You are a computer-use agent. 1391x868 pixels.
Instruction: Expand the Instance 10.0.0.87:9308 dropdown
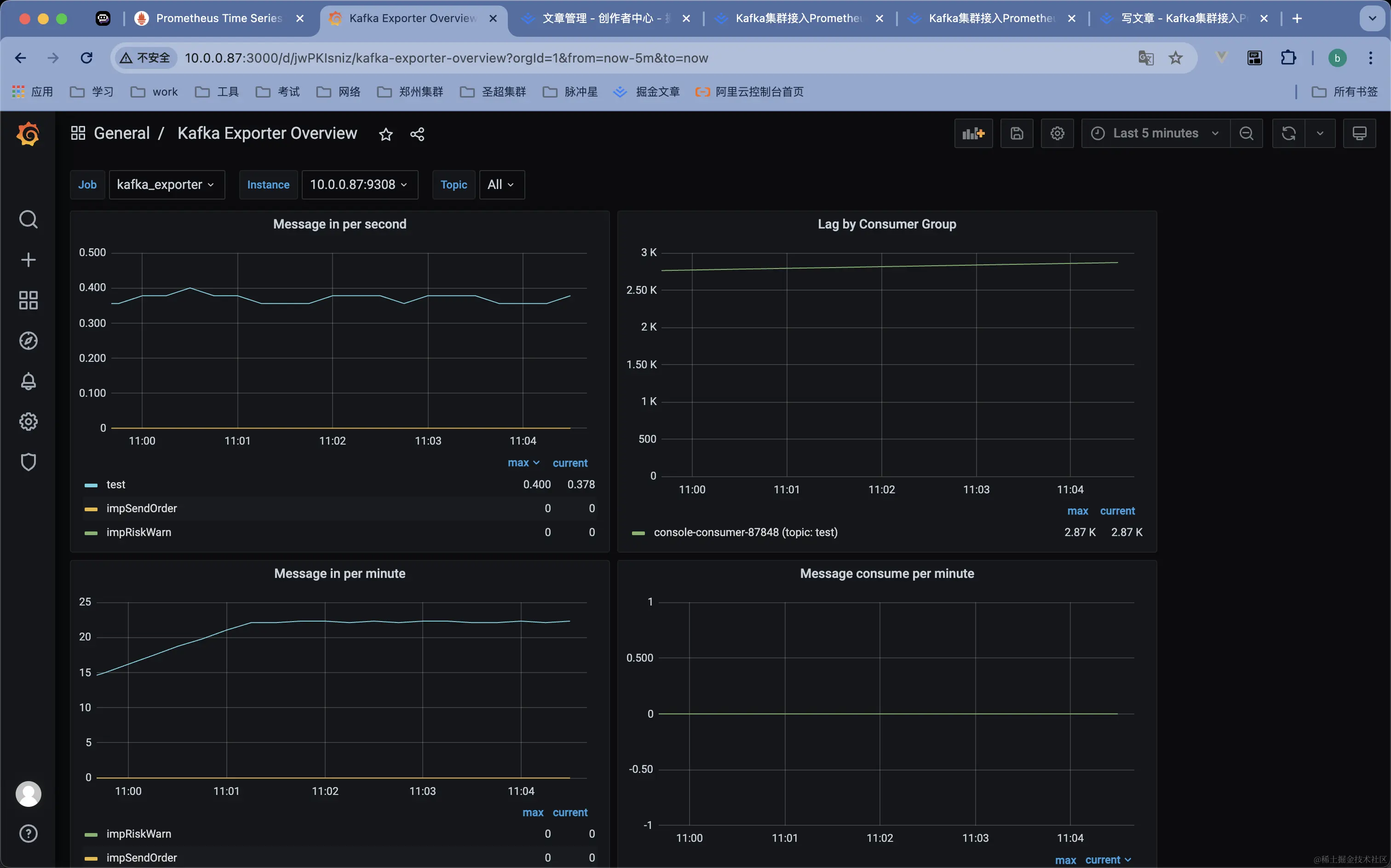pos(359,185)
